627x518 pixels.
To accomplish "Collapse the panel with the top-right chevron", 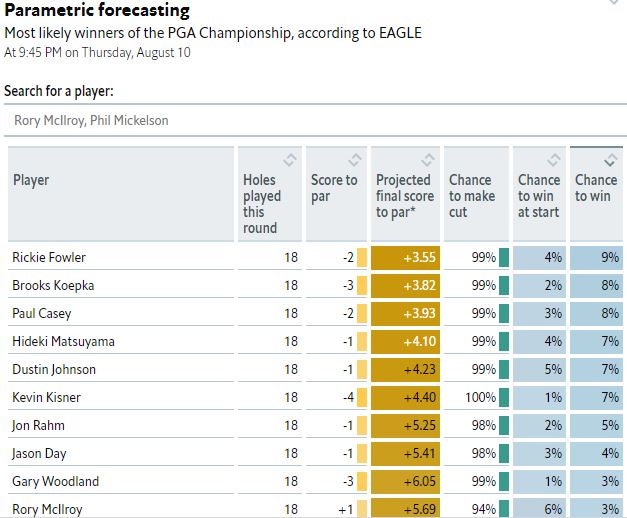I will pyautogui.click(x=612, y=4).
